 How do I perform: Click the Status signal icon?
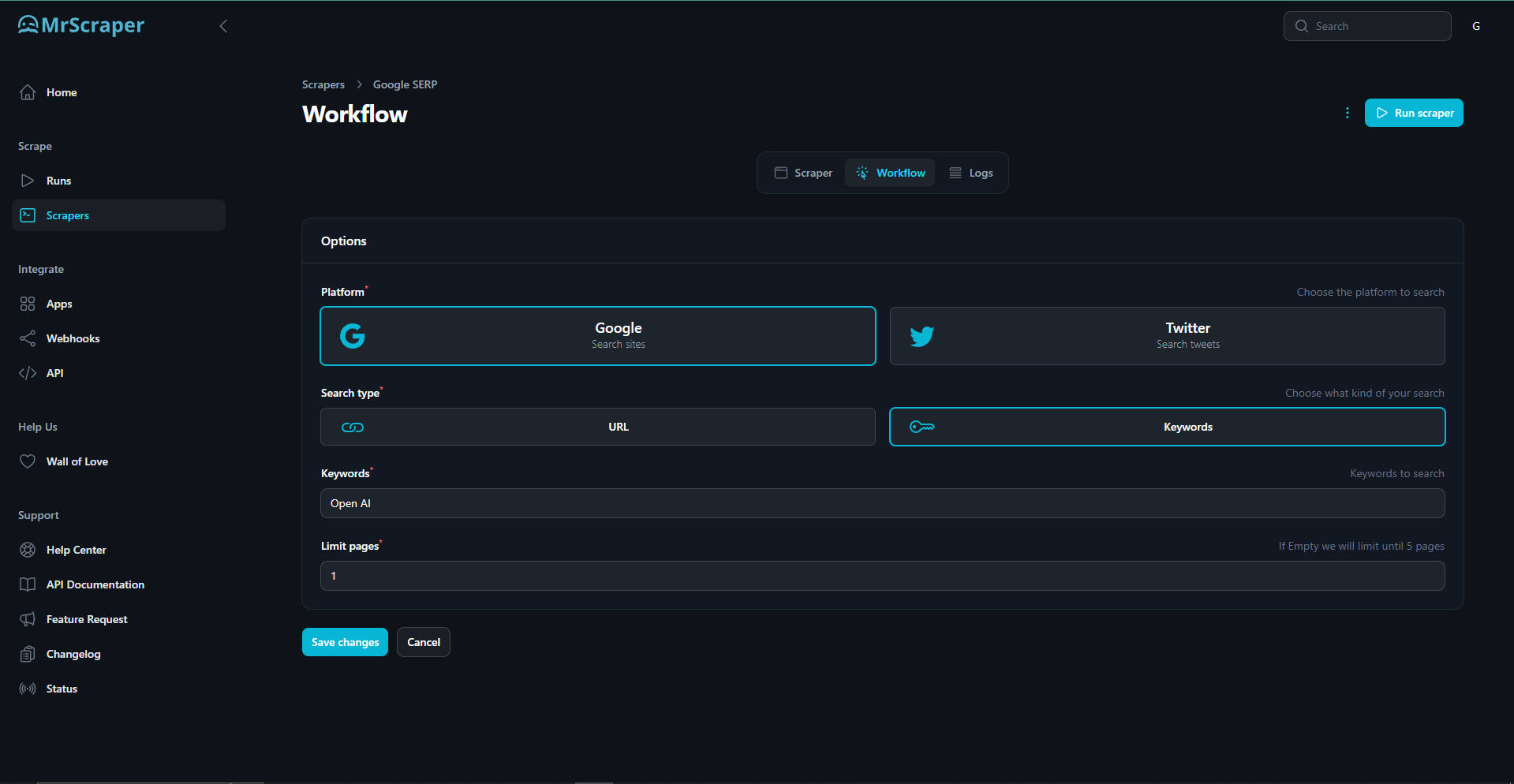28,689
